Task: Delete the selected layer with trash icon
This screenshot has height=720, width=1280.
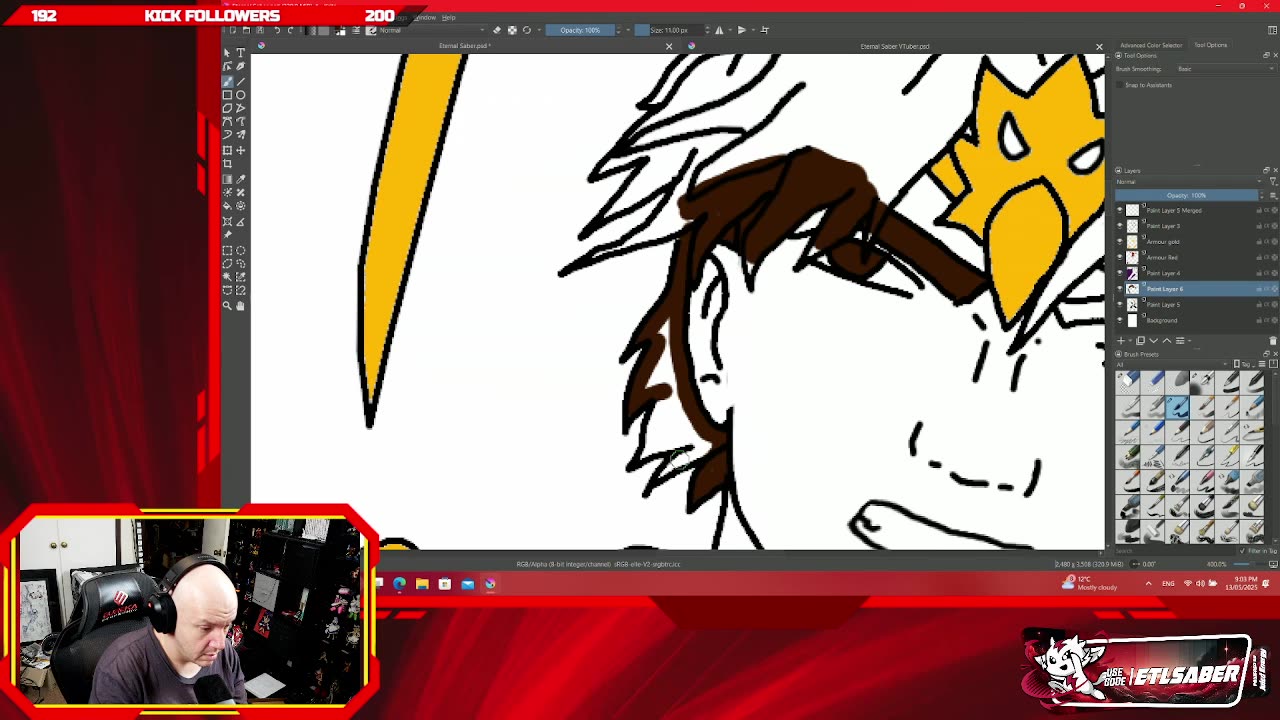Action: point(1273,340)
